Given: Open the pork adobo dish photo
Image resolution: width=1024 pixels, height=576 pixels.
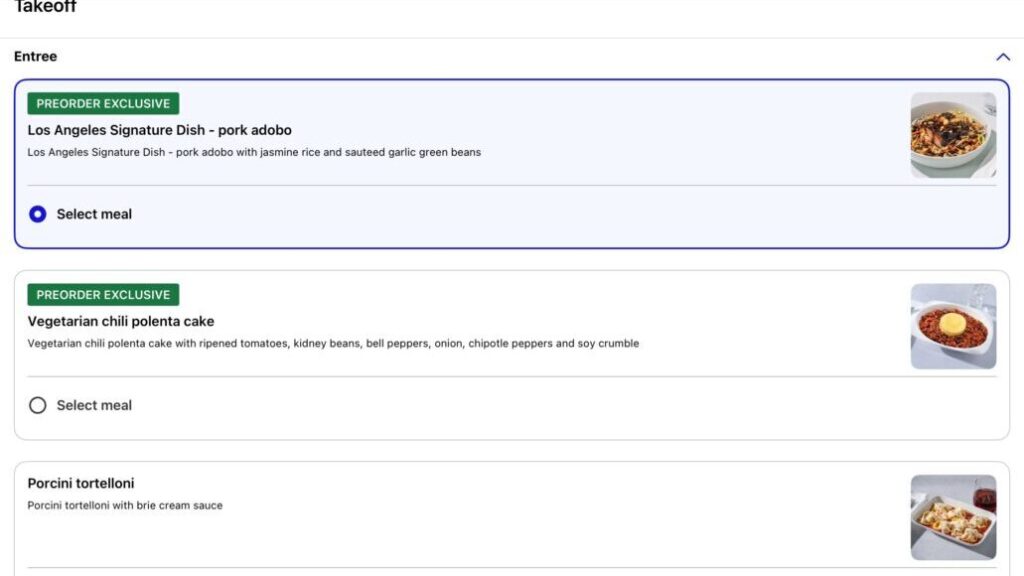Looking at the screenshot, I should (x=952, y=135).
